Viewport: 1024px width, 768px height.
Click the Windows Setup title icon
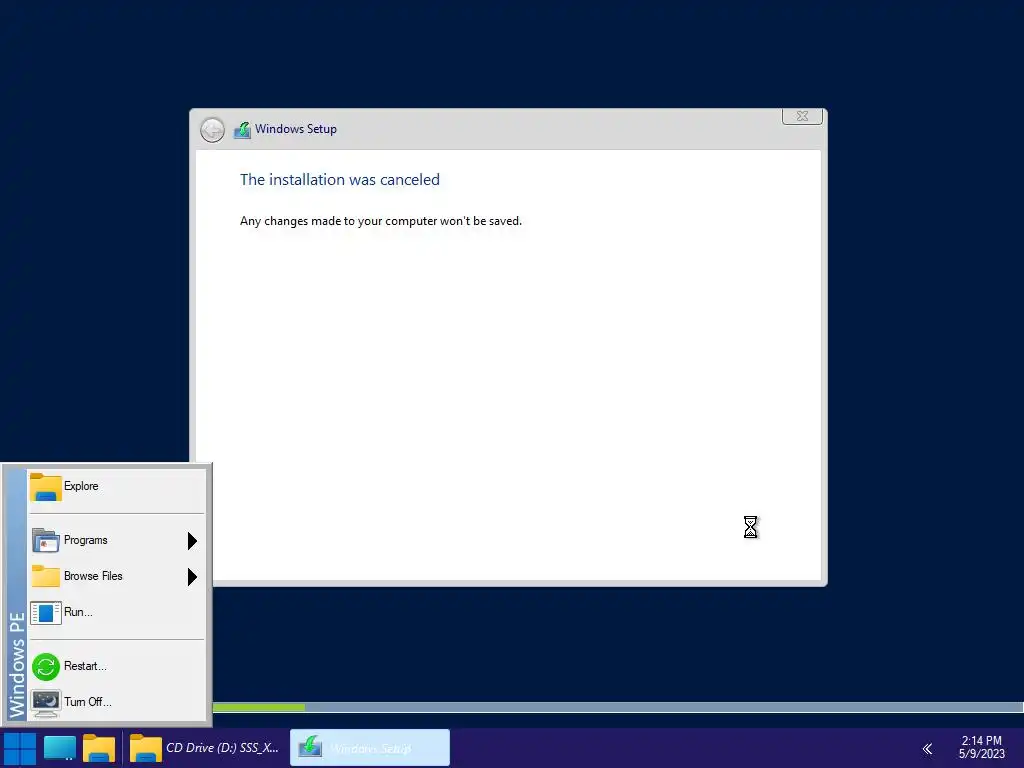tap(242, 130)
